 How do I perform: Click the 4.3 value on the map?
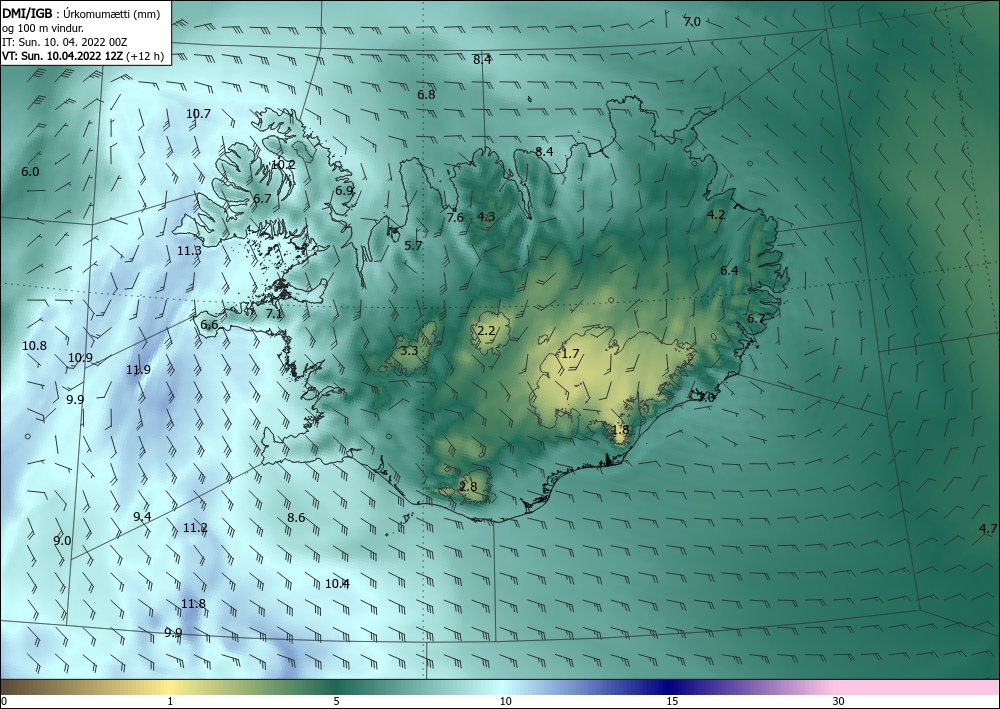click(486, 216)
